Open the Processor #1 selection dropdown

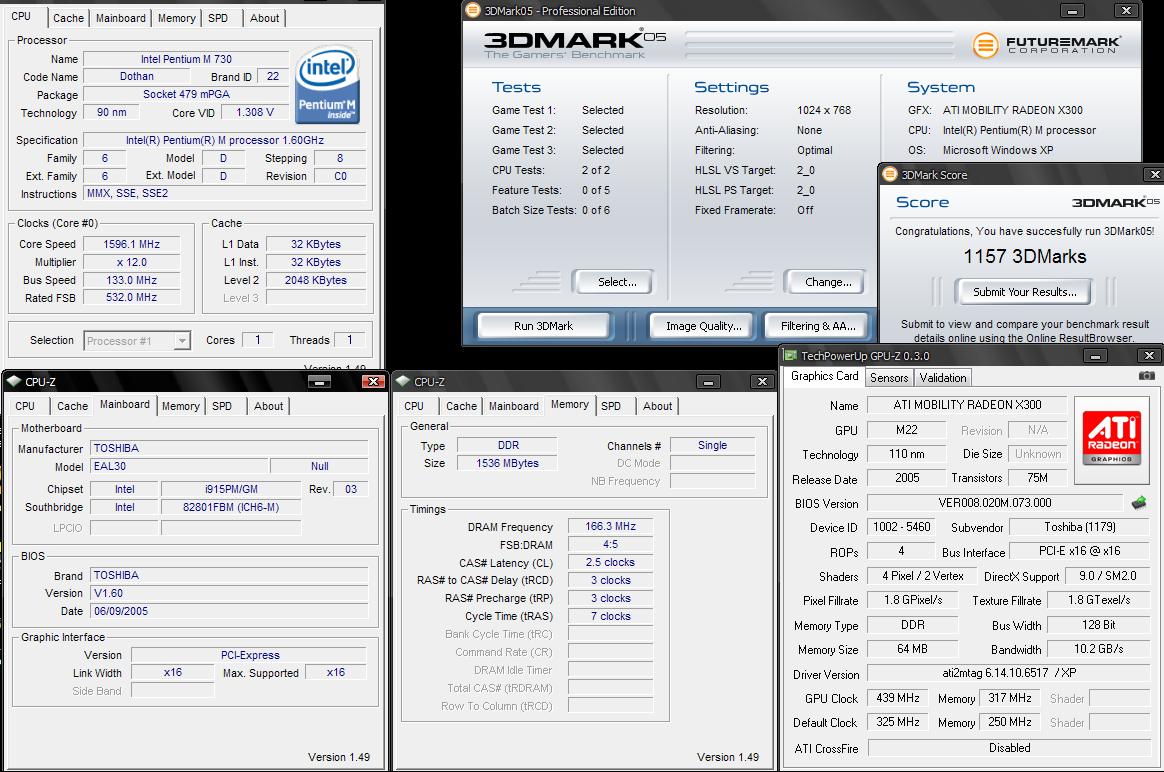[137, 341]
